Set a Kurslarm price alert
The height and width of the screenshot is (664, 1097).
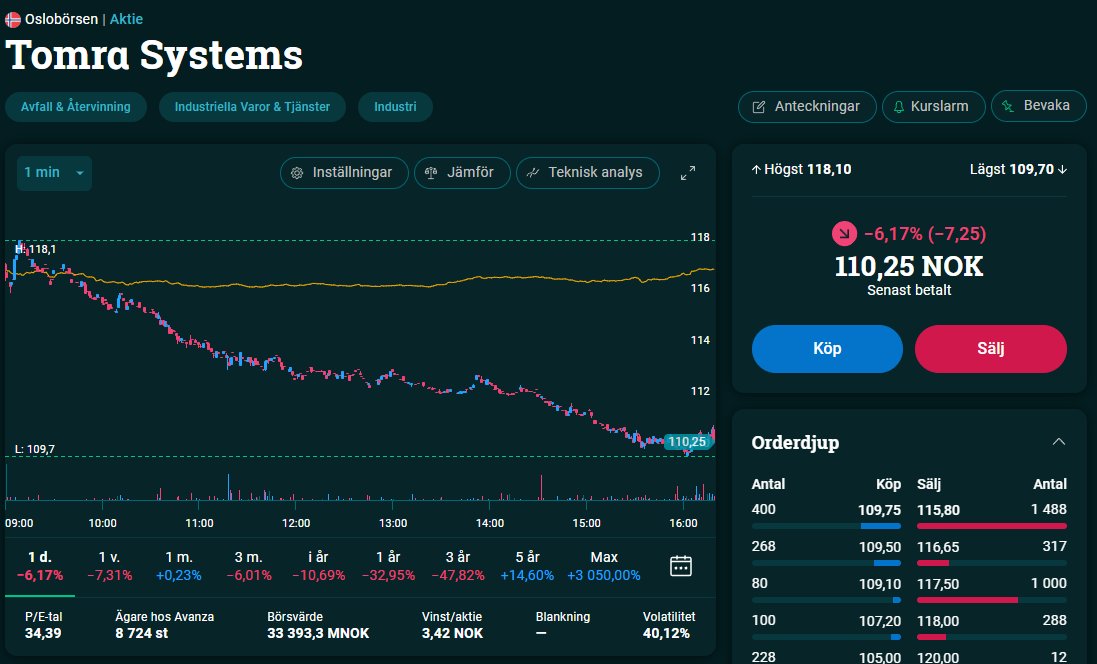click(933, 106)
